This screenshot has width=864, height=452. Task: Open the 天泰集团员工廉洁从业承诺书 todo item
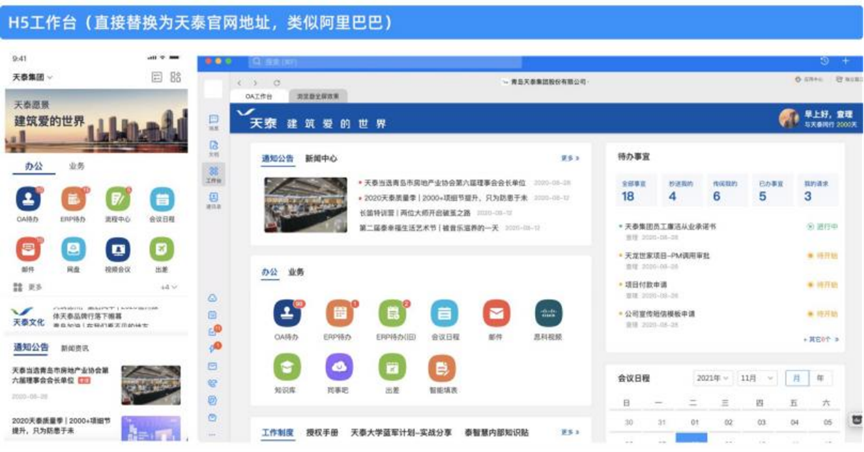670,227
